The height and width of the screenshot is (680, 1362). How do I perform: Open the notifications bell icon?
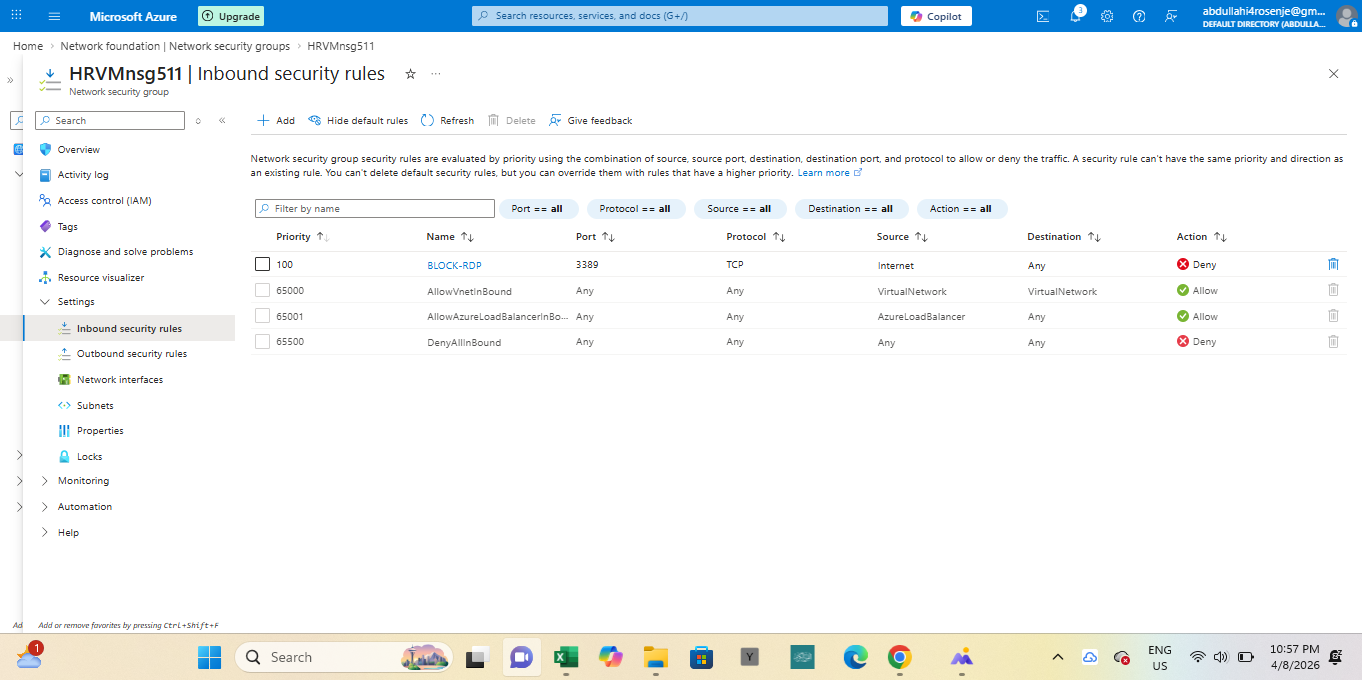click(x=1075, y=16)
